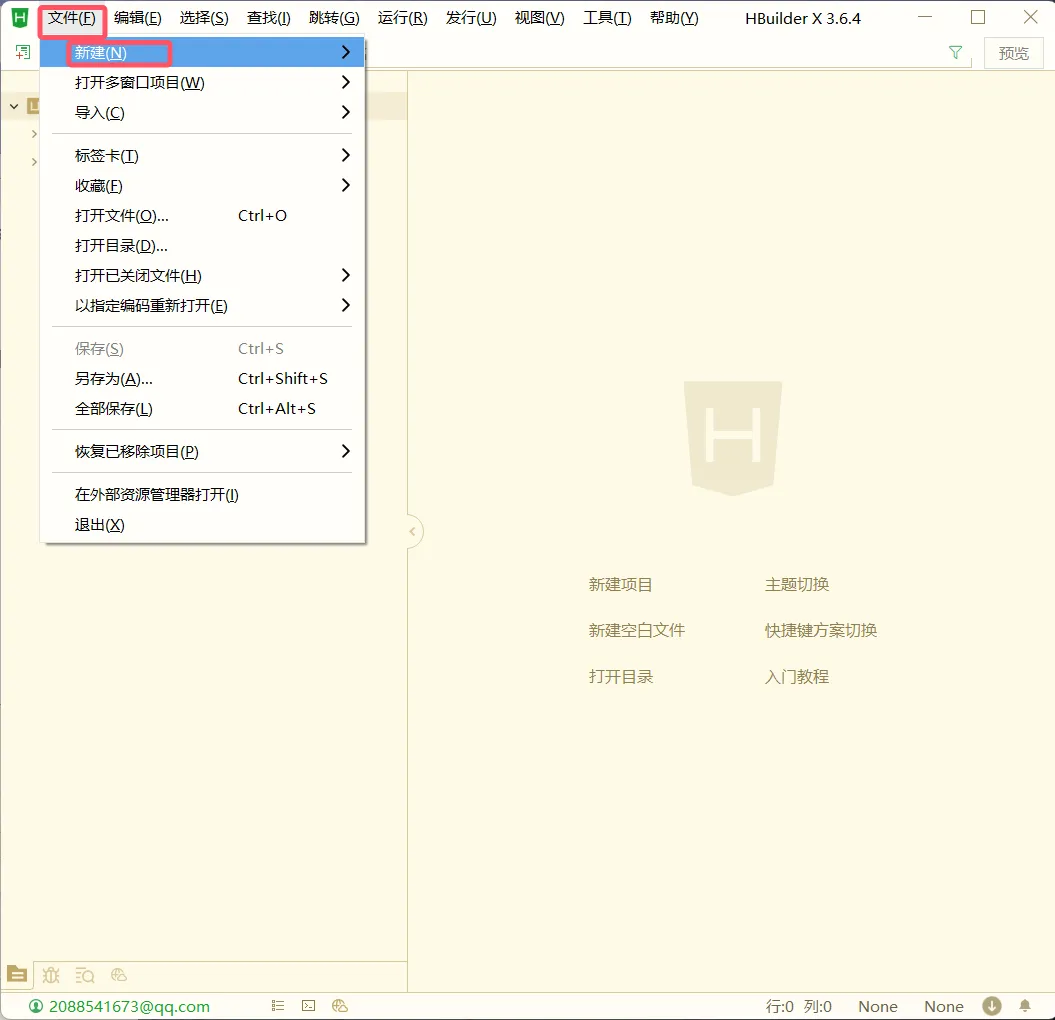Open the 运行(R) menu
Viewport: 1055px width, 1020px height.
[402, 18]
